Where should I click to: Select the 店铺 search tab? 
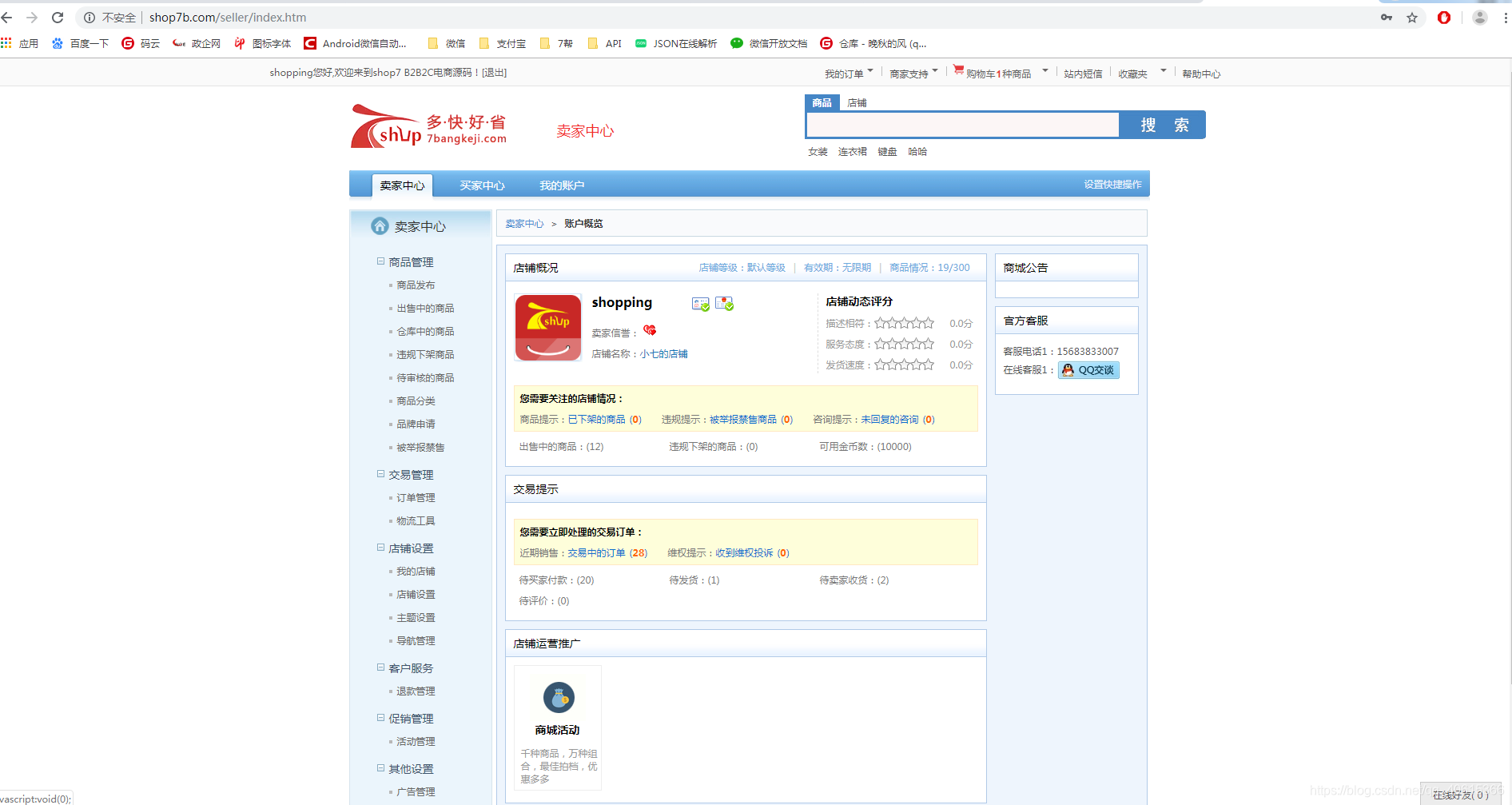point(857,102)
